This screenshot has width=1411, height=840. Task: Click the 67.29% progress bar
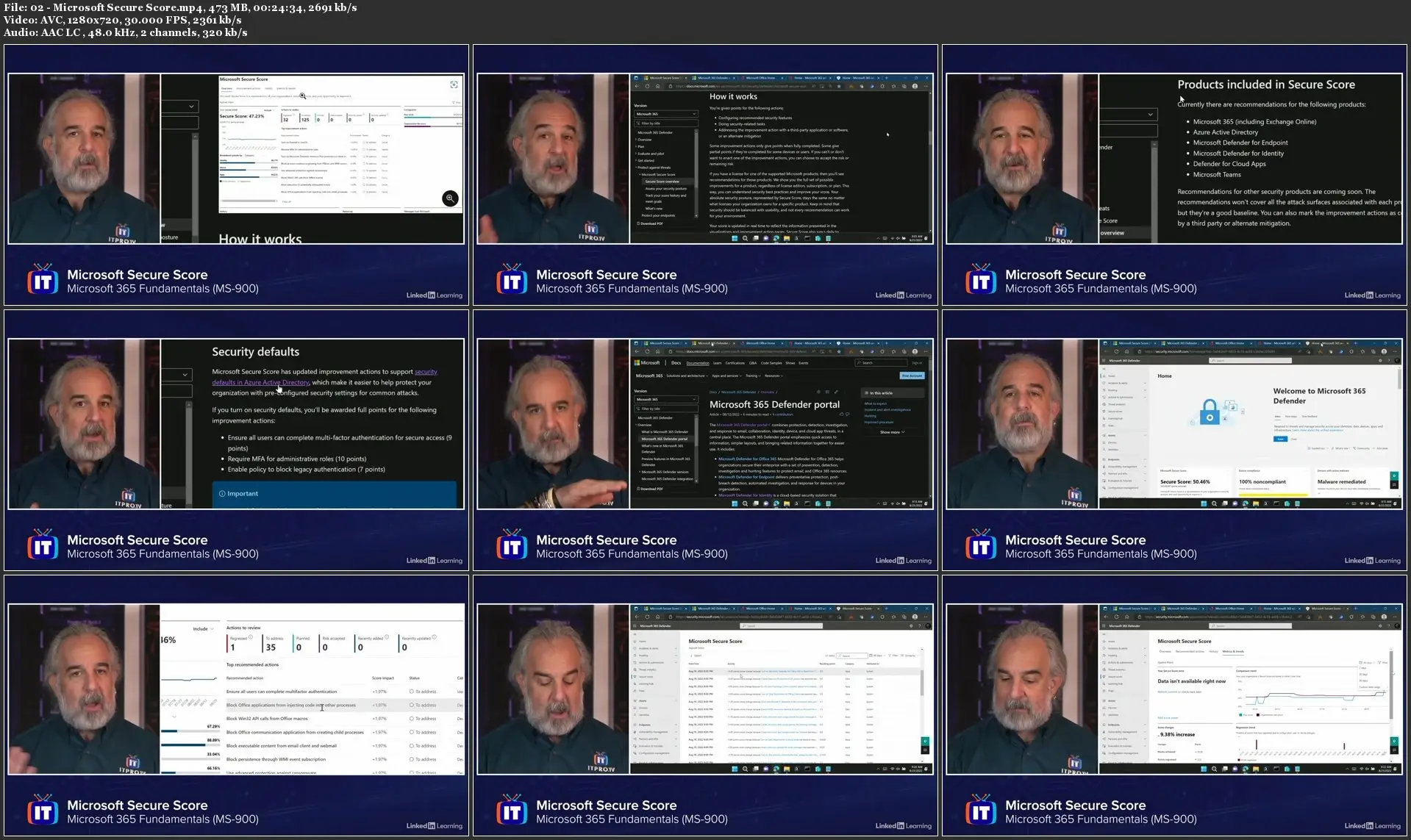190,731
